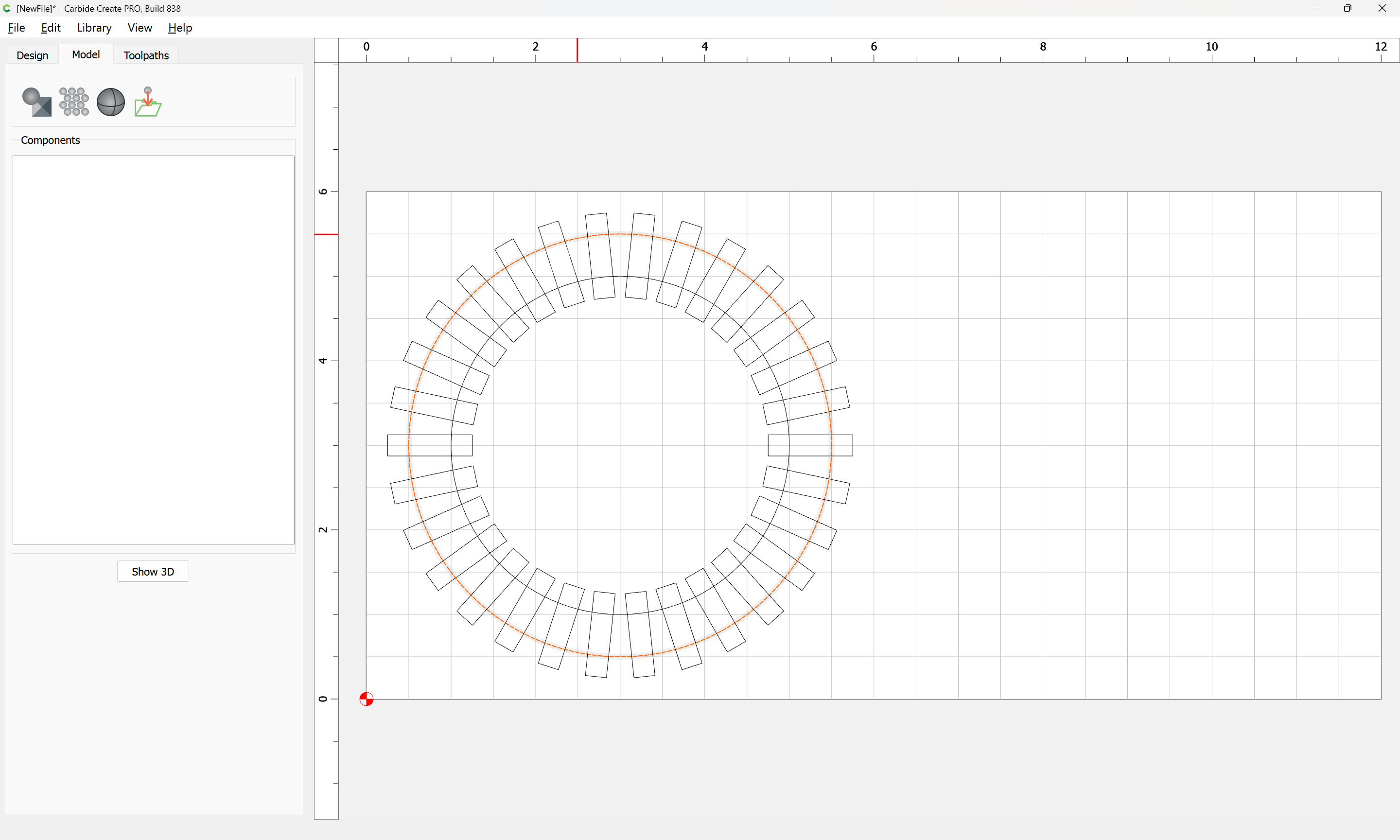Viewport: 1400px width, 840px height.
Task: Restore down the application window
Action: pos(1347,8)
